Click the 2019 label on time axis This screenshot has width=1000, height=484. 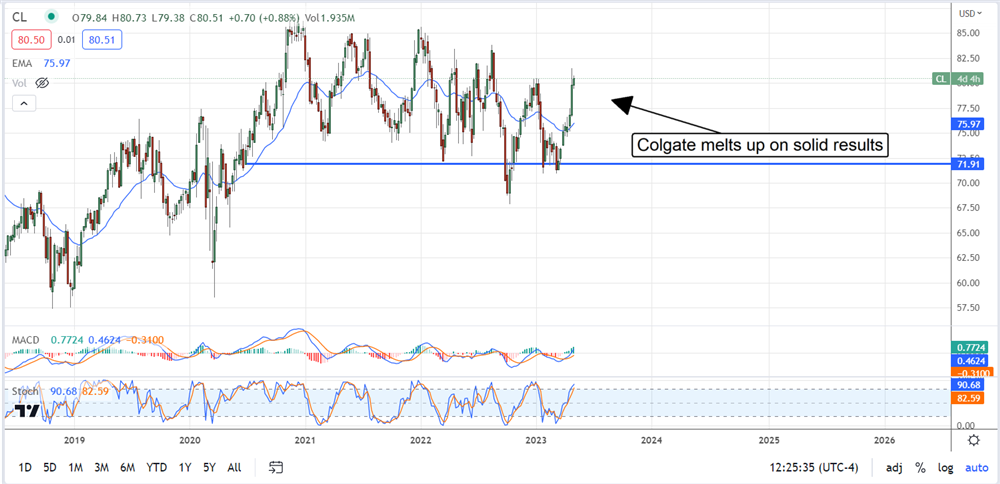click(75, 440)
